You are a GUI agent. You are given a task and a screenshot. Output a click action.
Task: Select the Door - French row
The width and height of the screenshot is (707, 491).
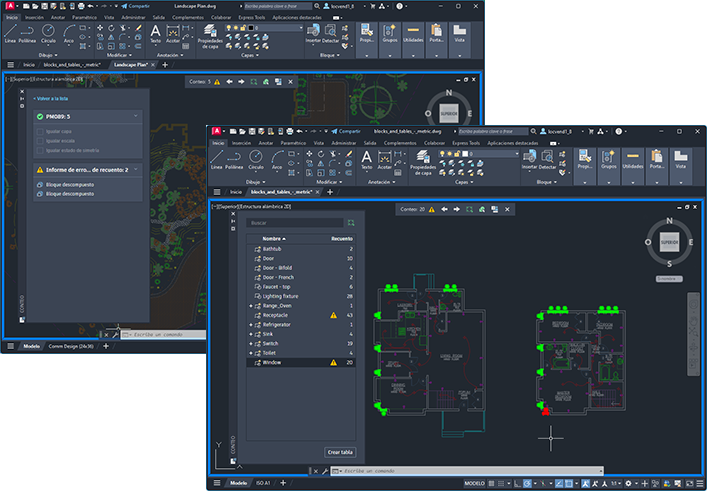tap(301, 277)
